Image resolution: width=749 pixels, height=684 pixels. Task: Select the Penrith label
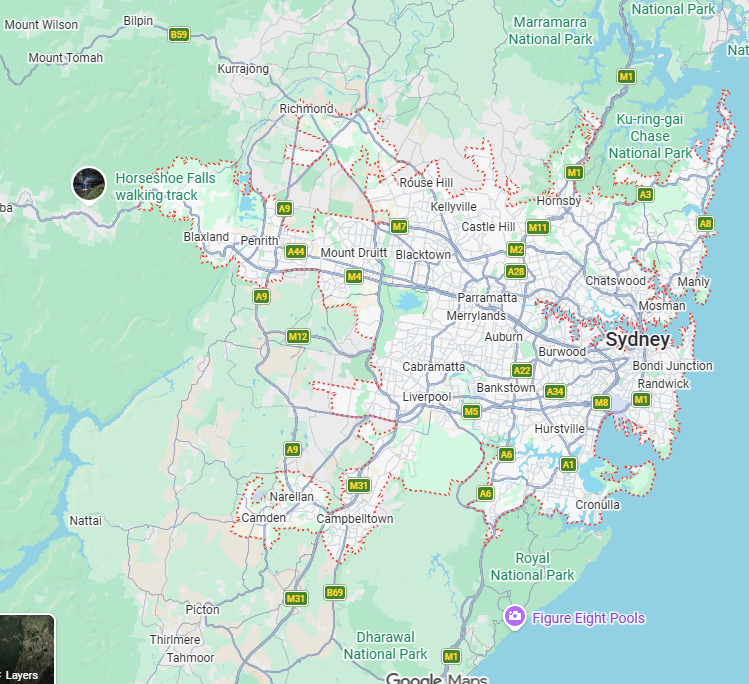[259, 240]
